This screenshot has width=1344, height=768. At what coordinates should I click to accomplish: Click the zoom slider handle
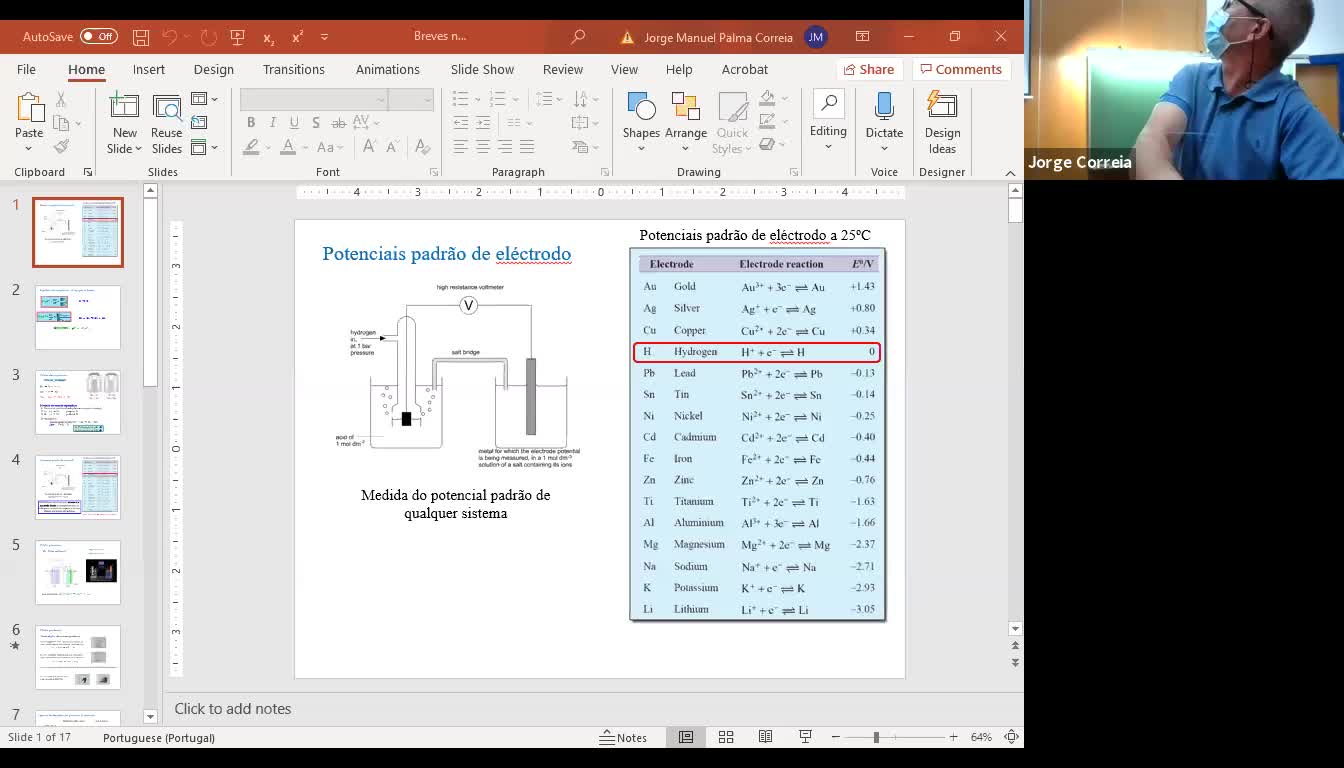click(x=876, y=737)
